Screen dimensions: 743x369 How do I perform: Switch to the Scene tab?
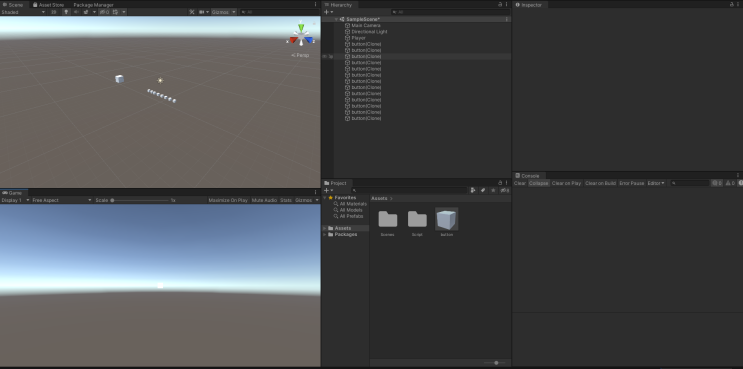tap(13, 5)
